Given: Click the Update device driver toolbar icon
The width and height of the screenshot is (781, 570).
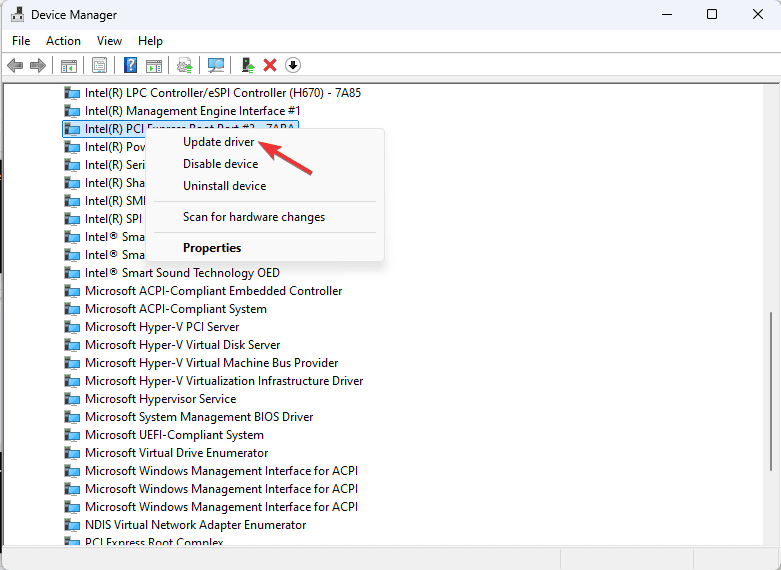Looking at the screenshot, I should pyautogui.click(x=185, y=65).
